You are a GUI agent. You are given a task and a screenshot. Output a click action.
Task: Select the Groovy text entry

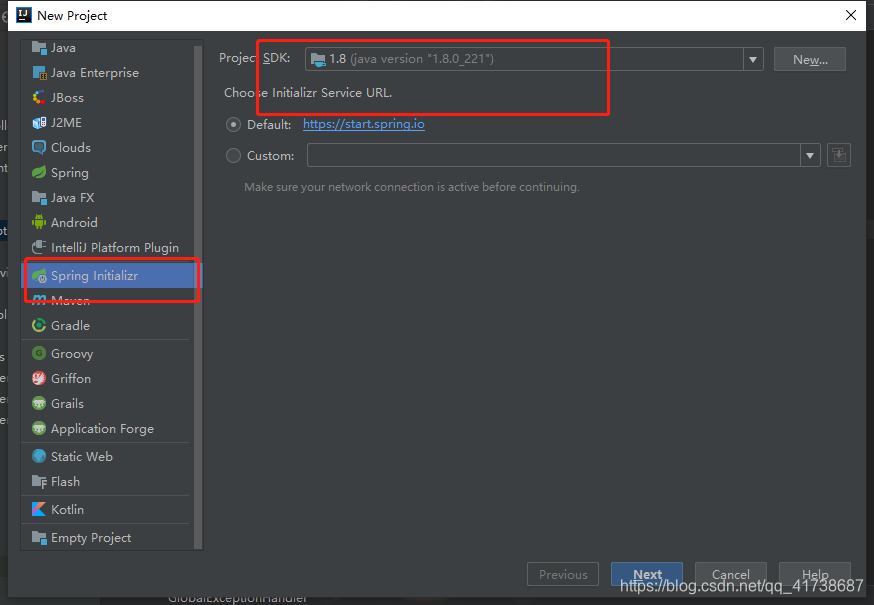pos(72,354)
